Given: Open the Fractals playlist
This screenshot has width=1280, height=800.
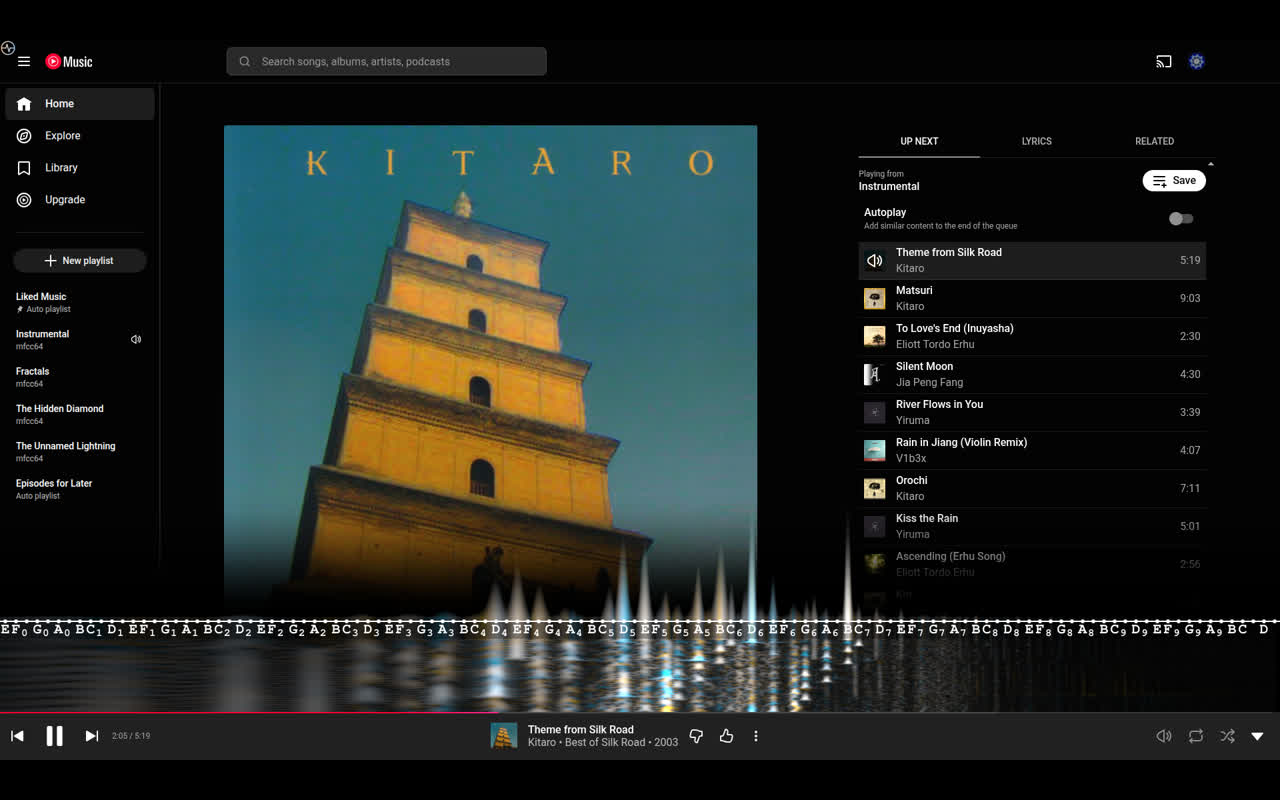Looking at the screenshot, I should tap(80, 377).
